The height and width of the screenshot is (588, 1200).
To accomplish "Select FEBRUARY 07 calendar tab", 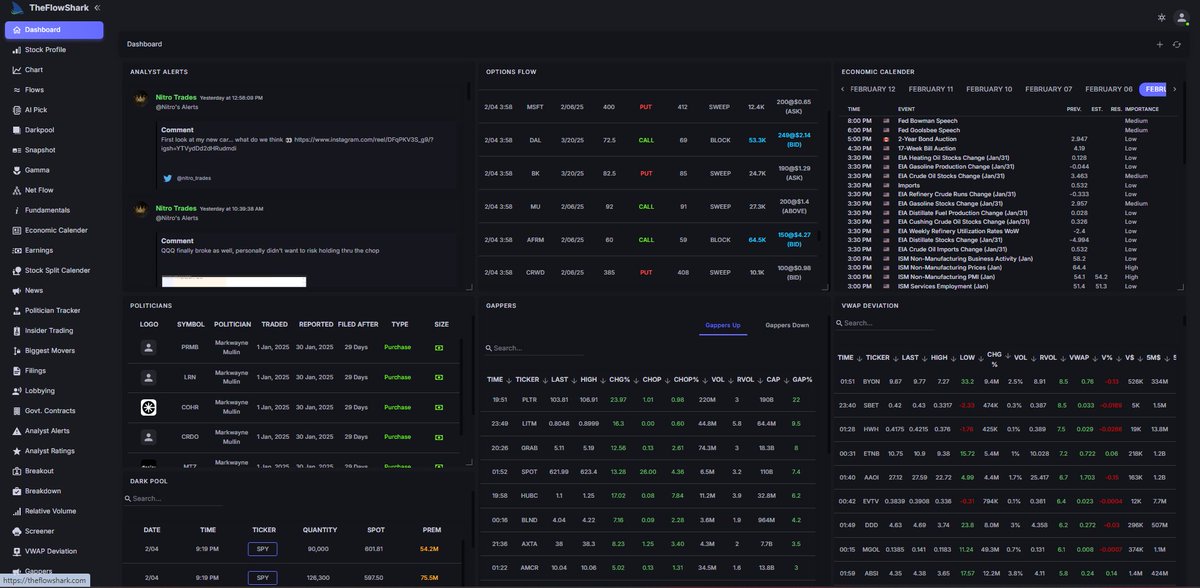I will click(1048, 89).
